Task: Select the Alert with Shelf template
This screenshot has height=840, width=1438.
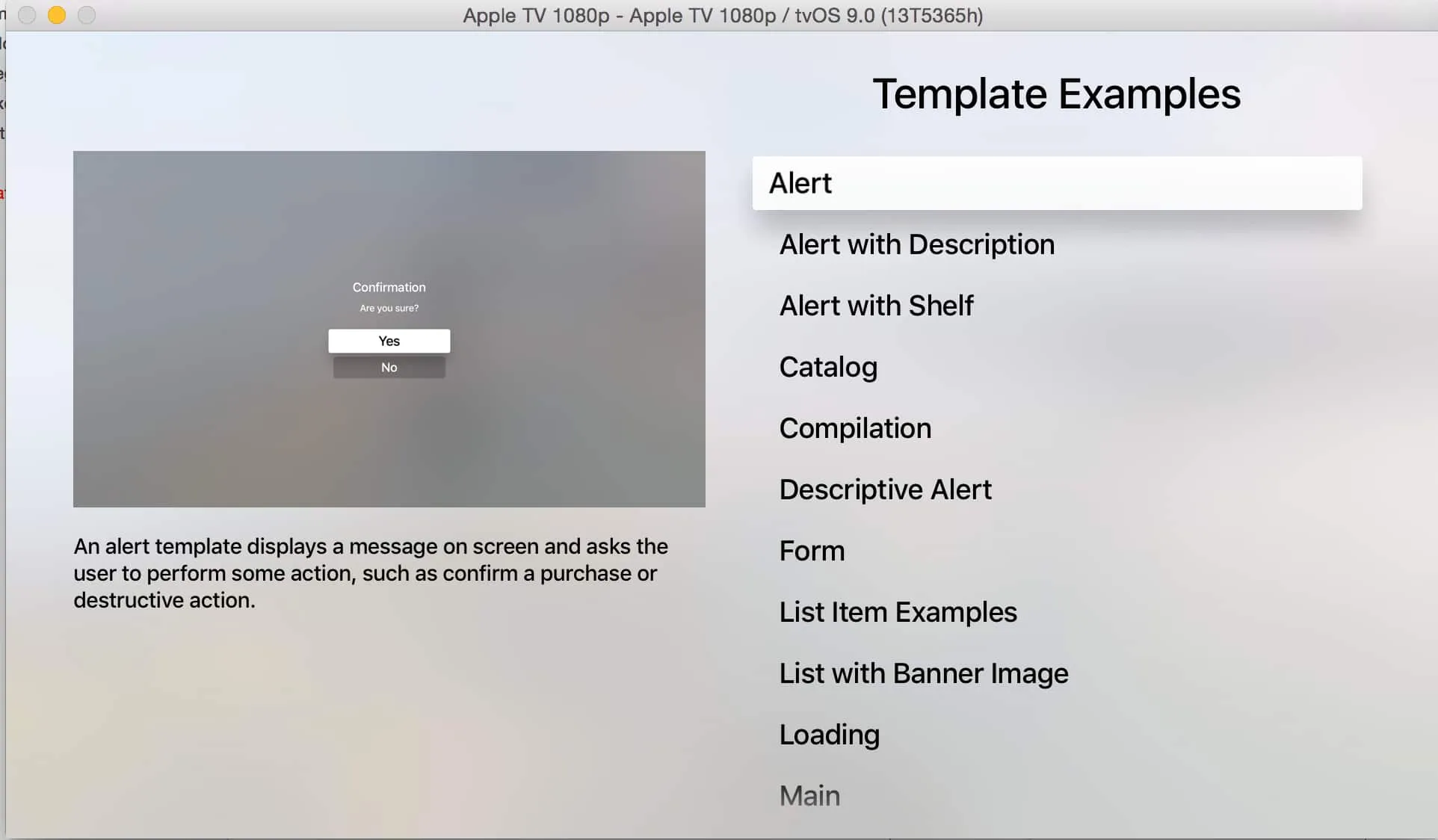Action: pyautogui.click(x=875, y=306)
